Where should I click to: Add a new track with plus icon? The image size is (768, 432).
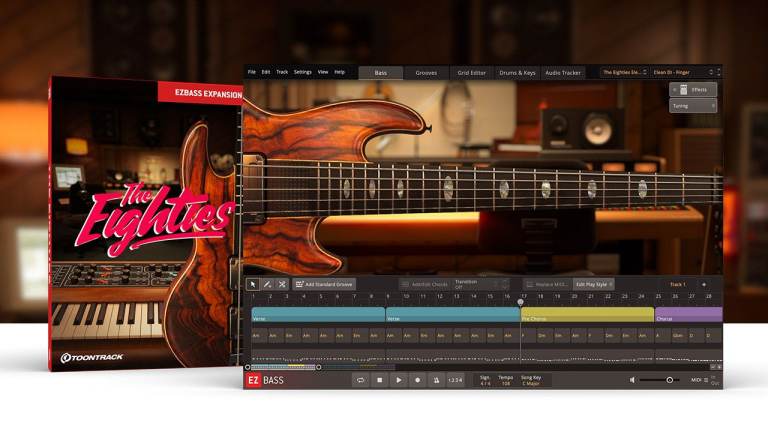coord(703,284)
